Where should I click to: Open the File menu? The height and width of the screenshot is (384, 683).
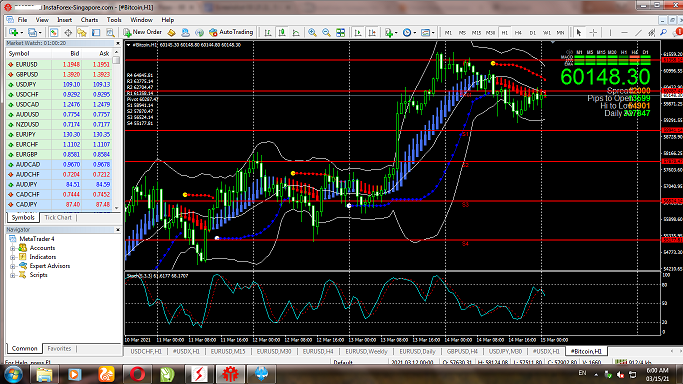pyautogui.click(x=22, y=20)
